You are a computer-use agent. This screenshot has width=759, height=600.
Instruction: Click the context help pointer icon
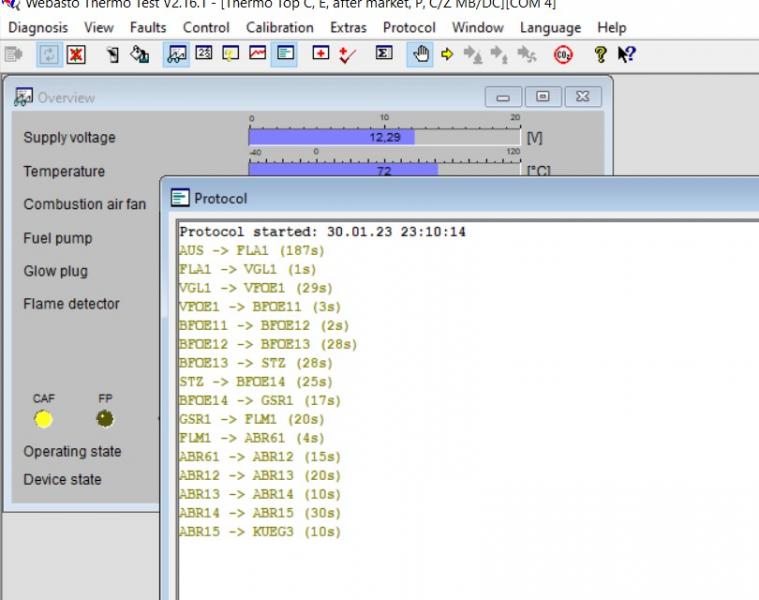pyautogui.click(x=627, y=54)
